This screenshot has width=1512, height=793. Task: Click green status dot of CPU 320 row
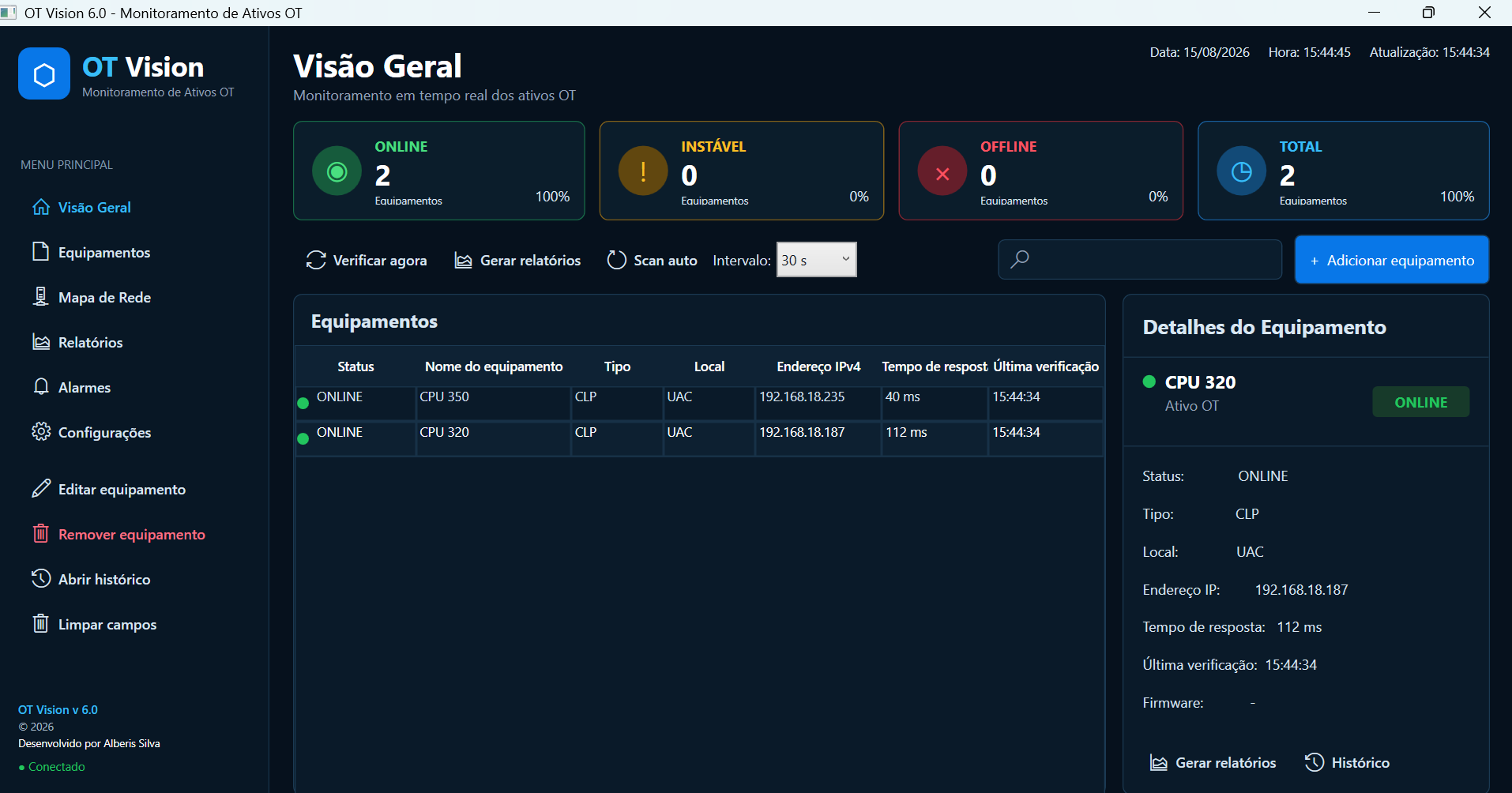point(303,439)
